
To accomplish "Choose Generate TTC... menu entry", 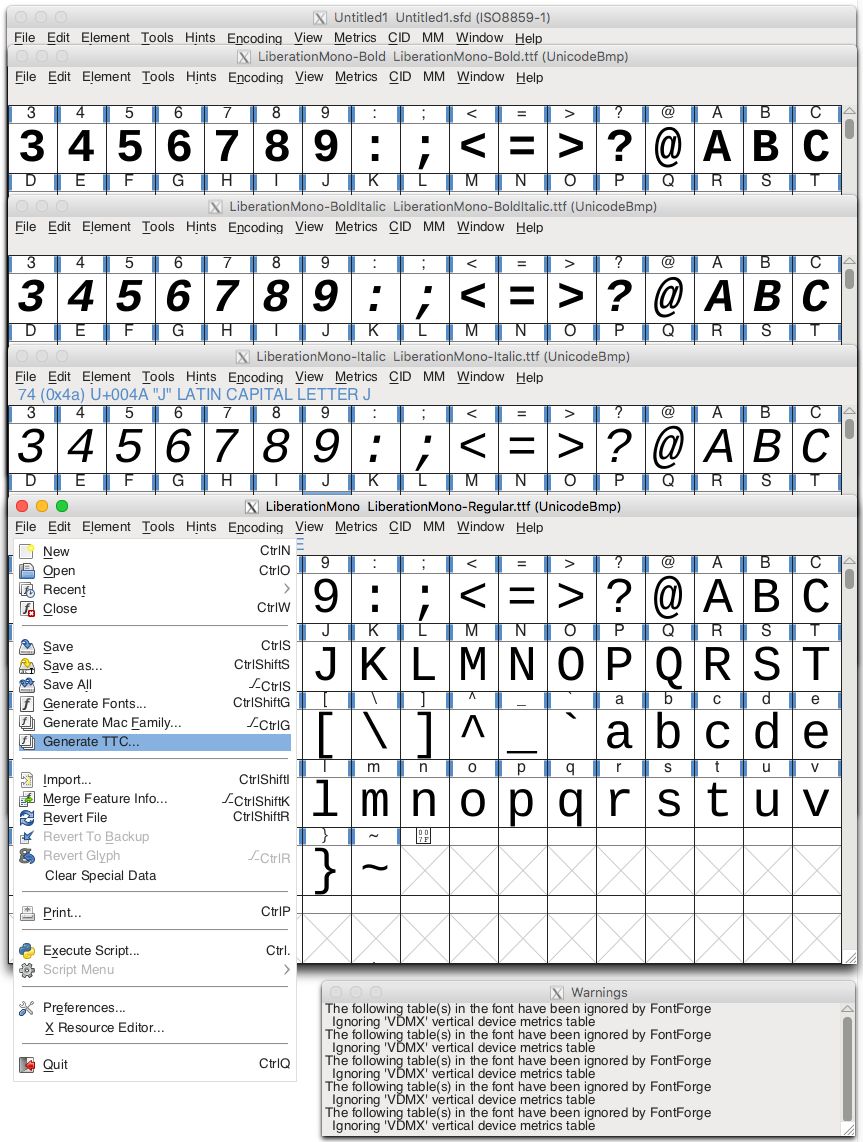I will [154, 741].
